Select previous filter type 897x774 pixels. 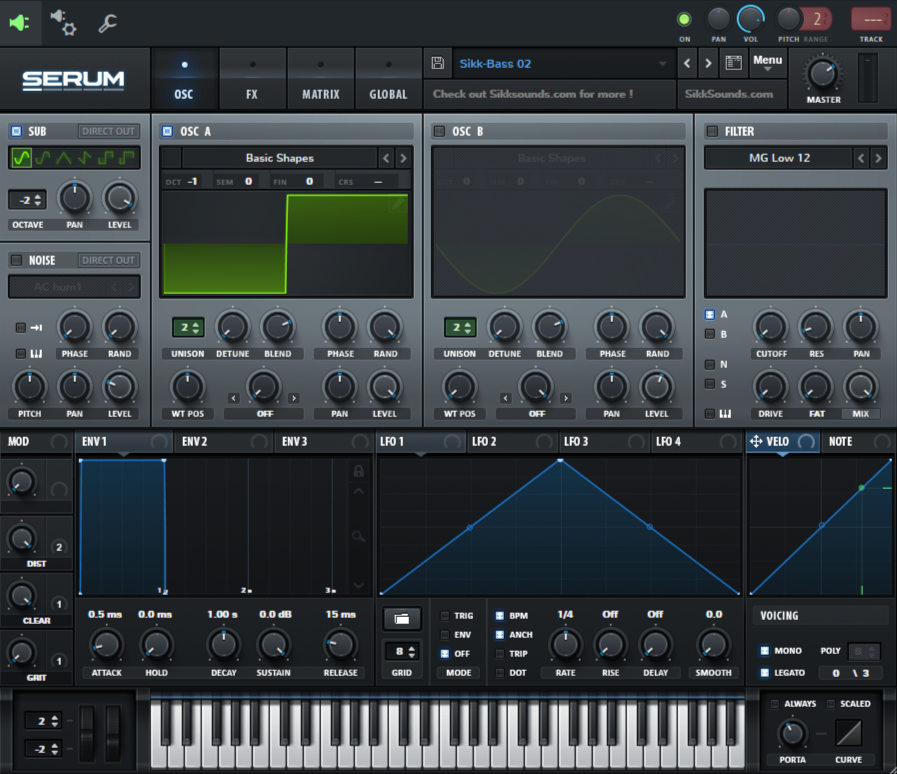click(x=861, y=158)
